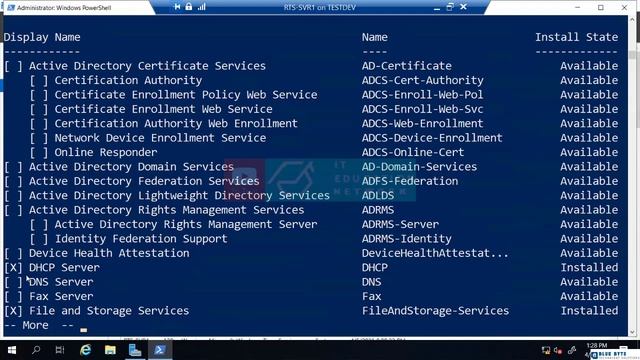Click 'Installed' state in File and Storage row
Image resolution: width=640 pixels, height=360 pixels.
point(589,311)
